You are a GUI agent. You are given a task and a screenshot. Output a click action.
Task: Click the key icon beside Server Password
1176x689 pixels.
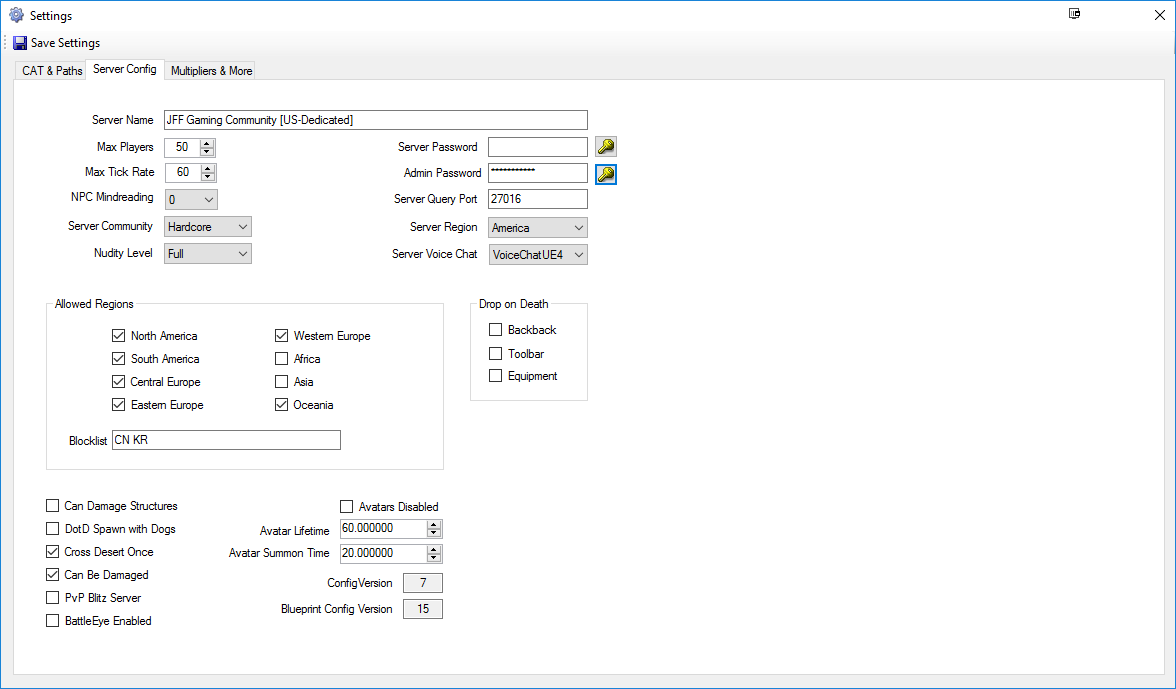[x=605, y=147]
